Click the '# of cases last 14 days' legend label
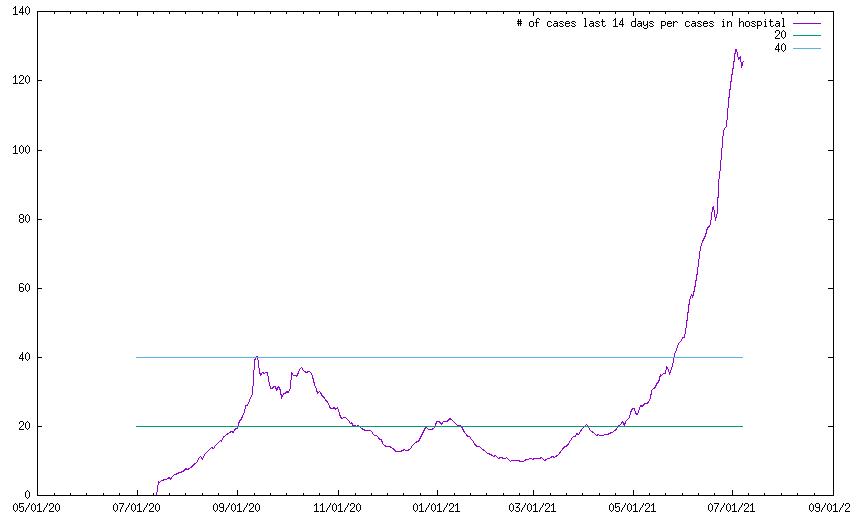The image size is (851, 522). pyautogui.click(x=650, y=22)
